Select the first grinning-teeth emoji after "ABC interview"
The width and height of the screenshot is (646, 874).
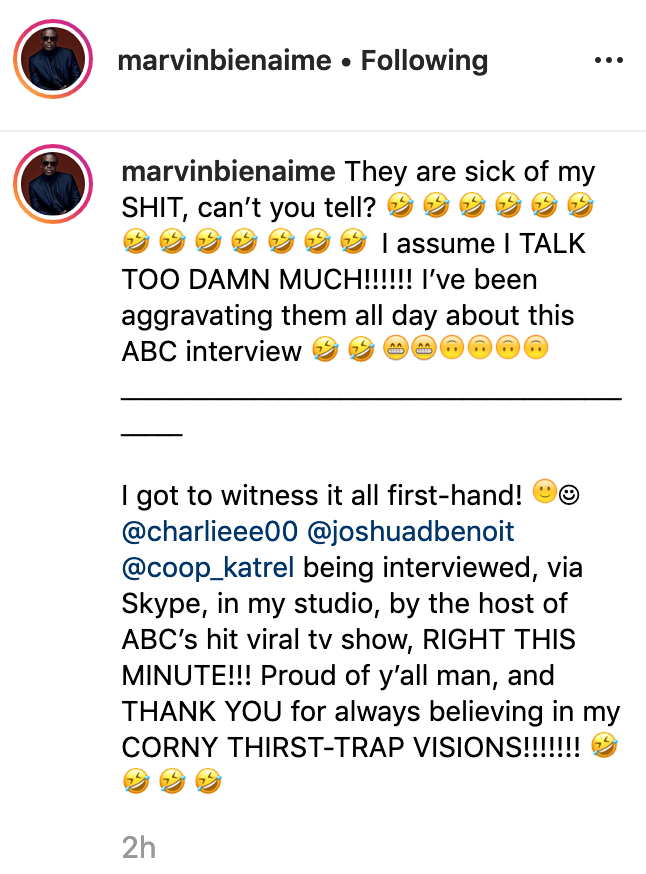(x=396, y=349)
